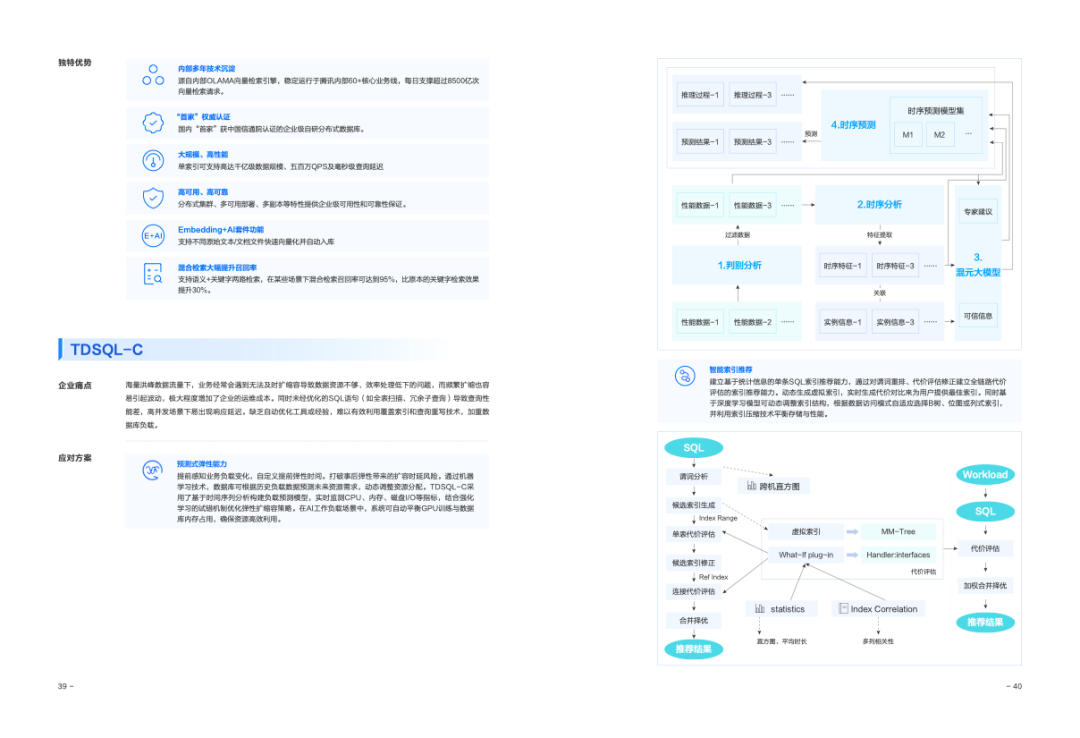Click the 2.时序分析 block
Viewport: 1080px width, 738px height.
(880, 205)
